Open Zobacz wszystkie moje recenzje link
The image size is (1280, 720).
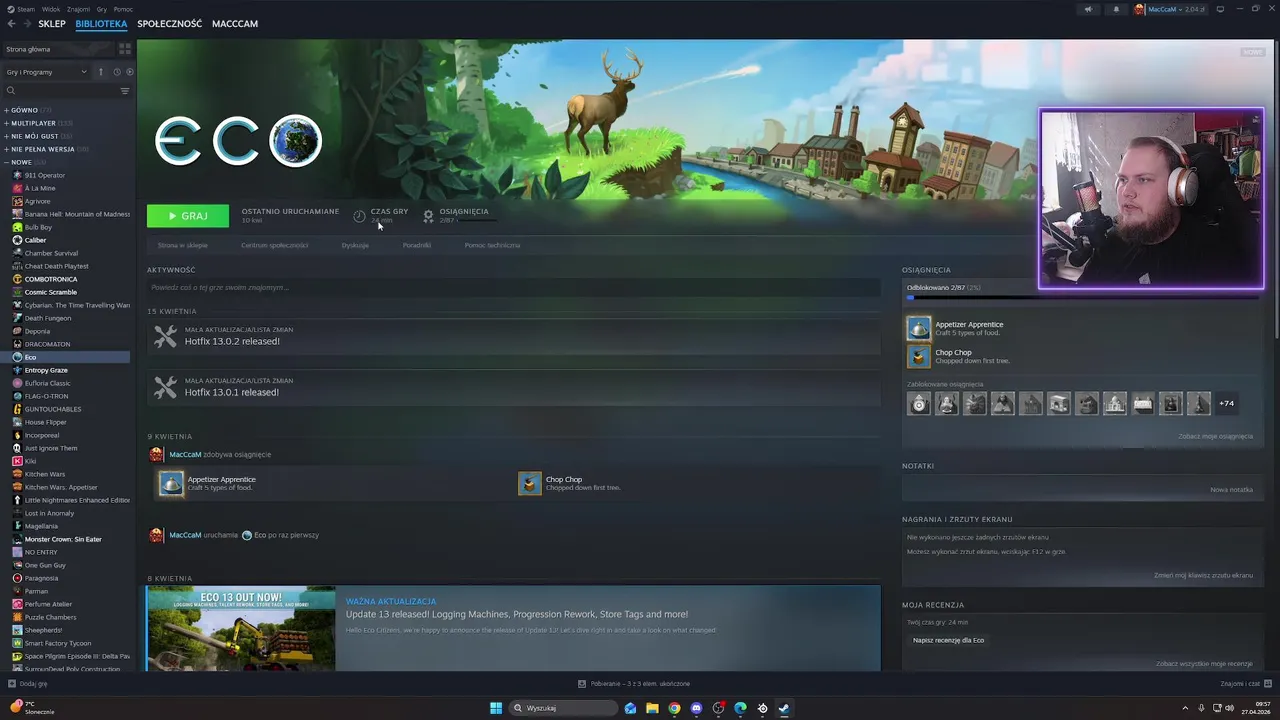1204,663
